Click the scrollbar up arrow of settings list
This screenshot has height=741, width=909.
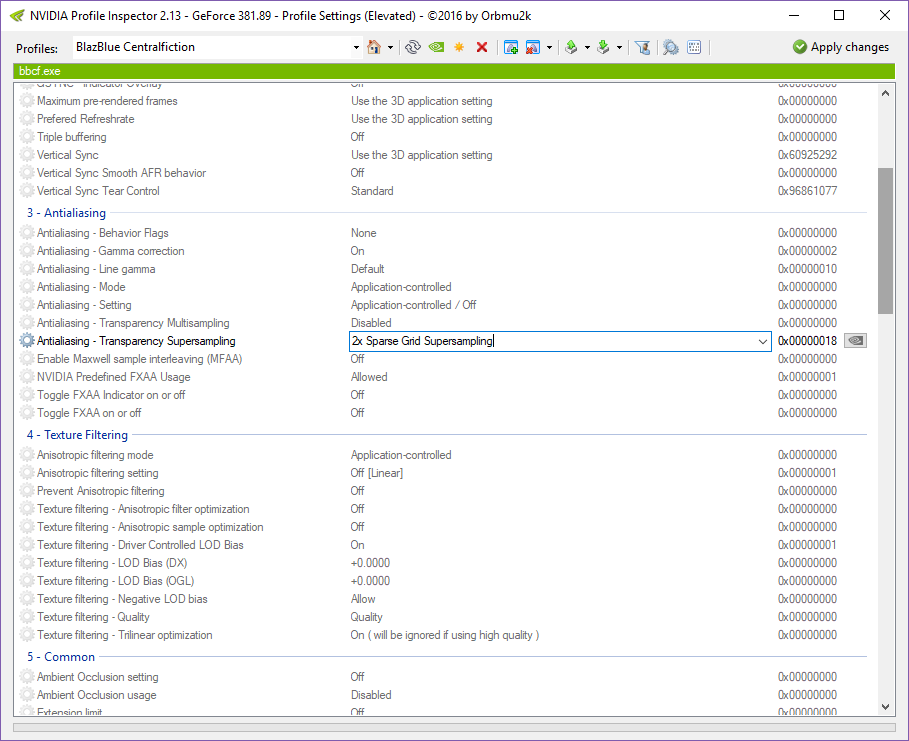(885, 93)
